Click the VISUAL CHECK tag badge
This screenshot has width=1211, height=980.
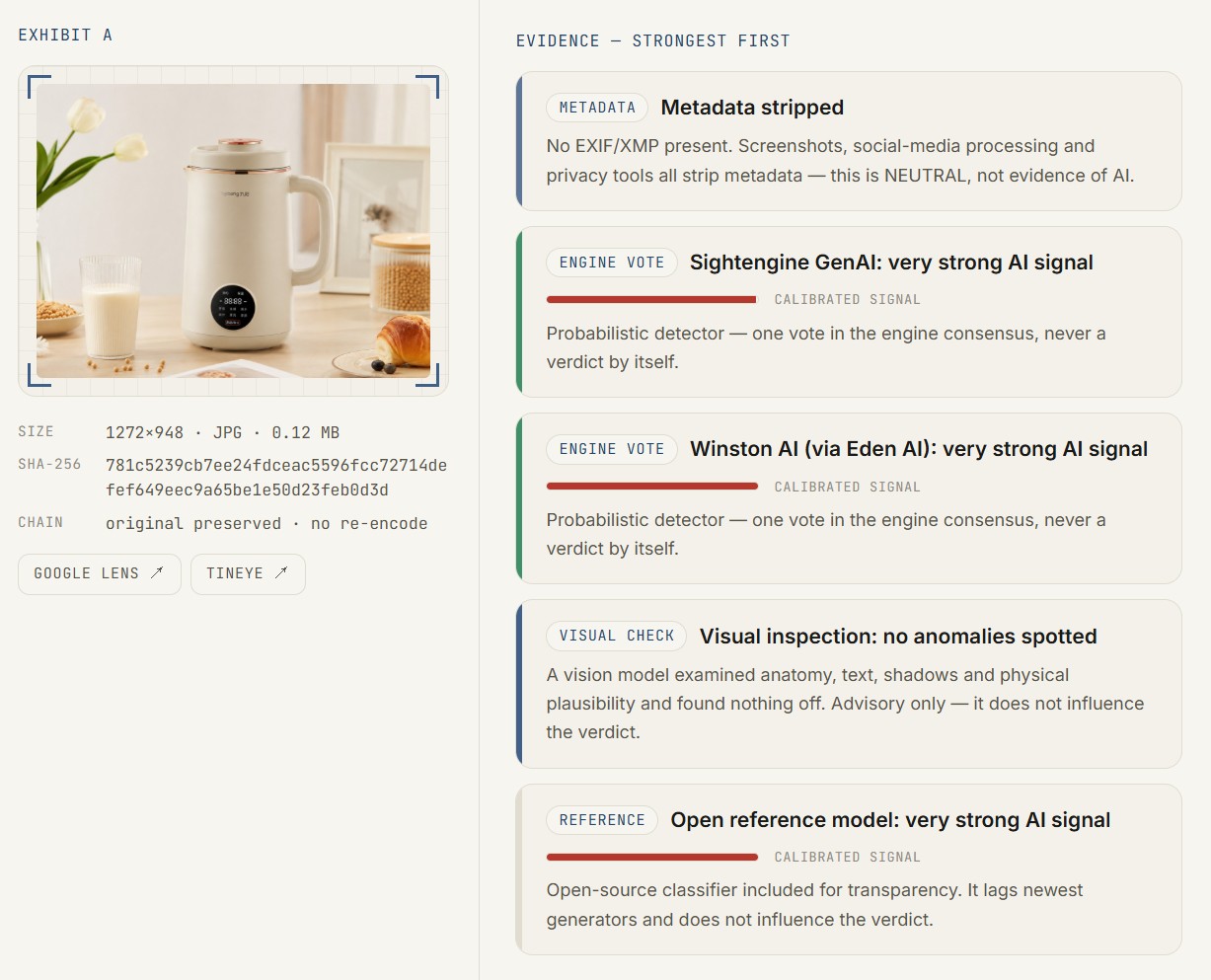(x=617, y=636)
